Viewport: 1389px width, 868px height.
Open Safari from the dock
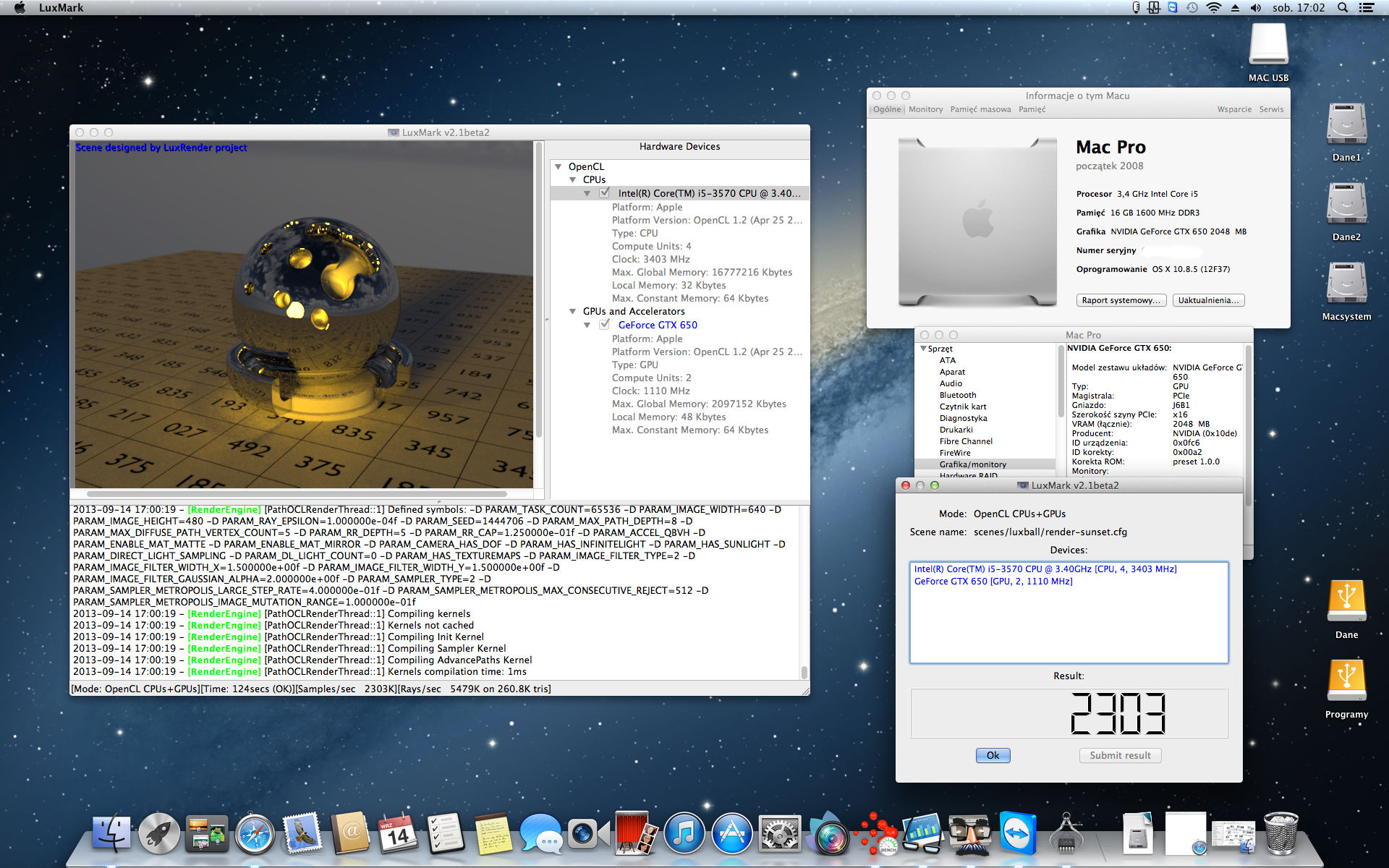pos(255,833)
